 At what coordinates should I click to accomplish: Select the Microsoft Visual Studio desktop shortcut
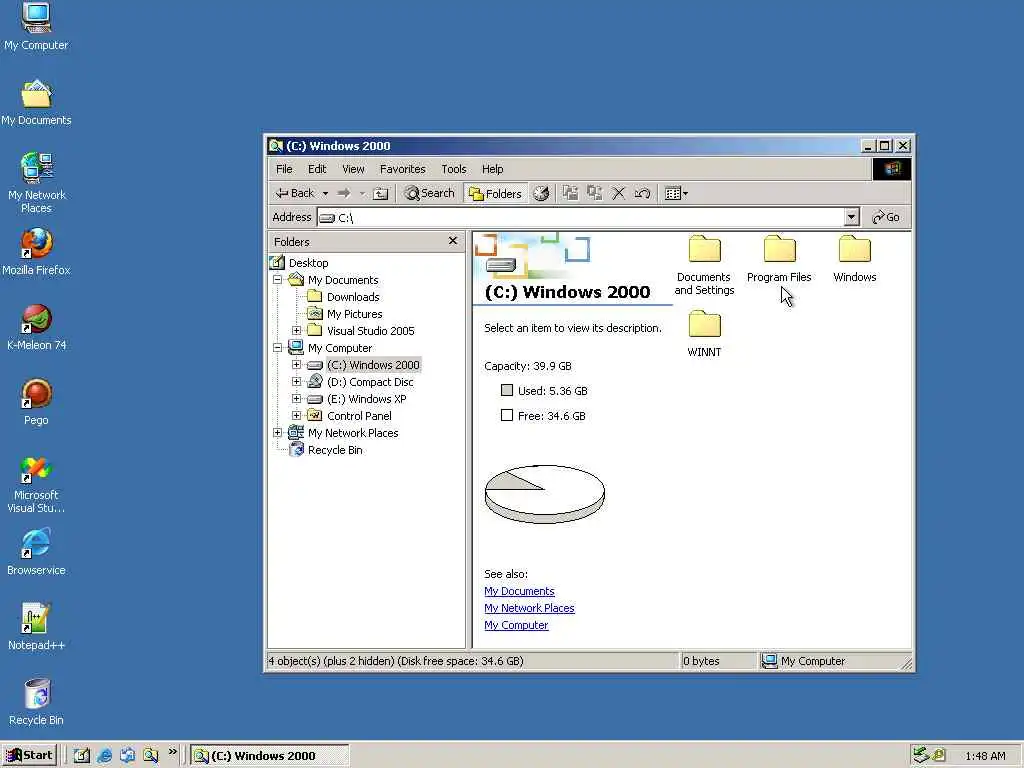[36, 484]
